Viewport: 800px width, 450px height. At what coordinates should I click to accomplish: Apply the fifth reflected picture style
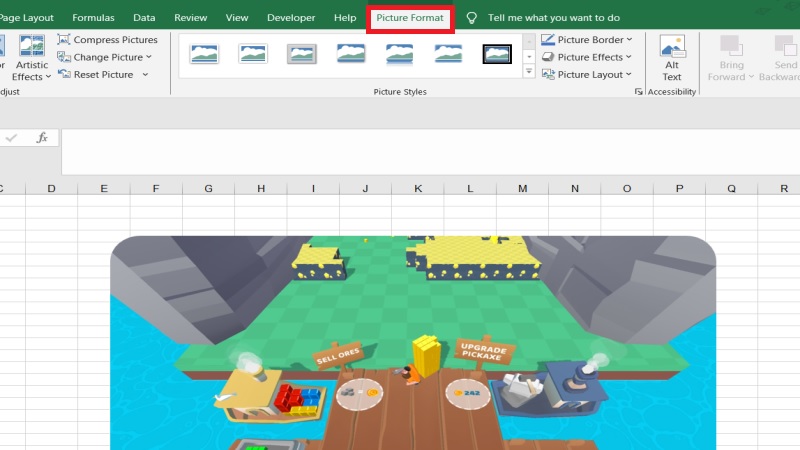(x=399, y=54)
